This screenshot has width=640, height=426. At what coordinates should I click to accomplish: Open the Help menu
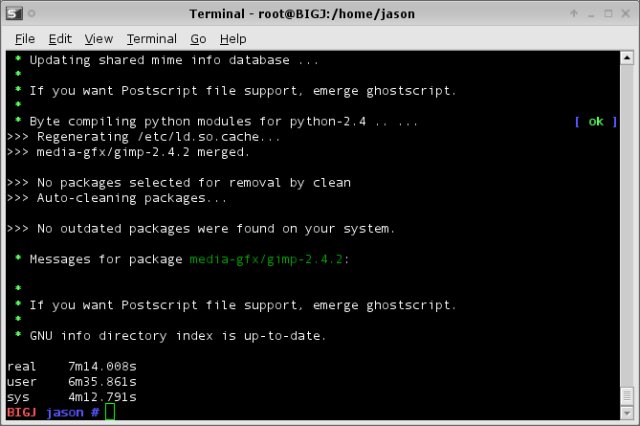tap(233, 39)
